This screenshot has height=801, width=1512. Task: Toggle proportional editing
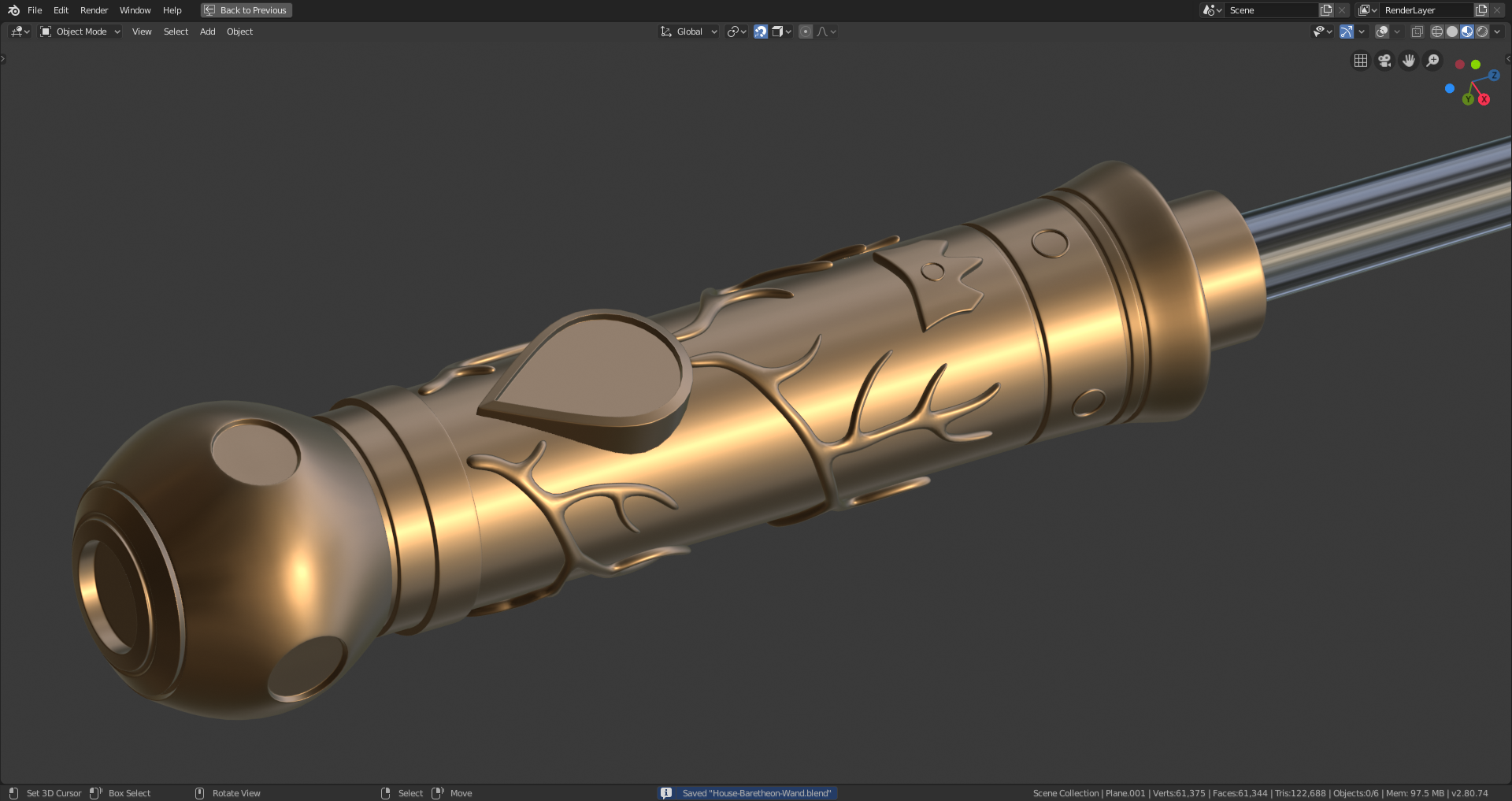[x=806, y=32]
